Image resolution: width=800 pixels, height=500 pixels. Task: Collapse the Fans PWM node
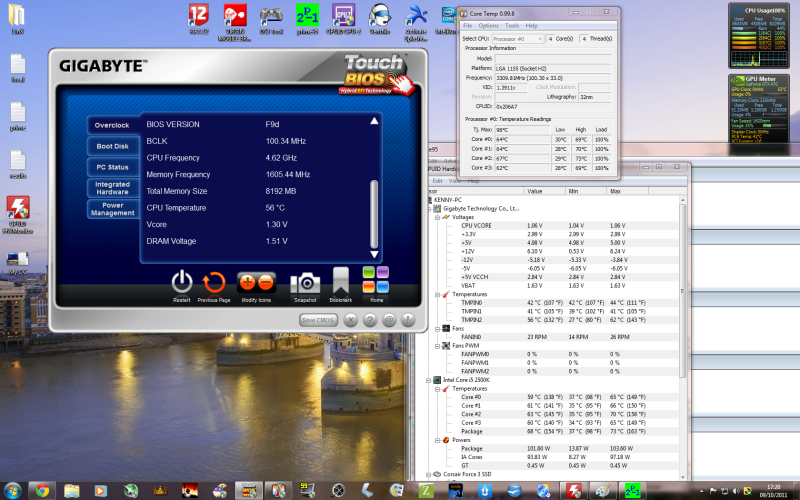pyautogui.click(x=437, y=346)
